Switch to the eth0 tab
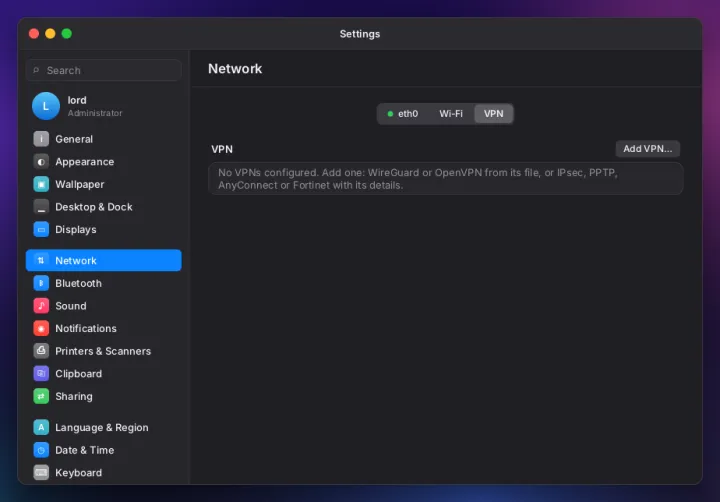This screenshot has height=502, width=720. click(403, 113)
